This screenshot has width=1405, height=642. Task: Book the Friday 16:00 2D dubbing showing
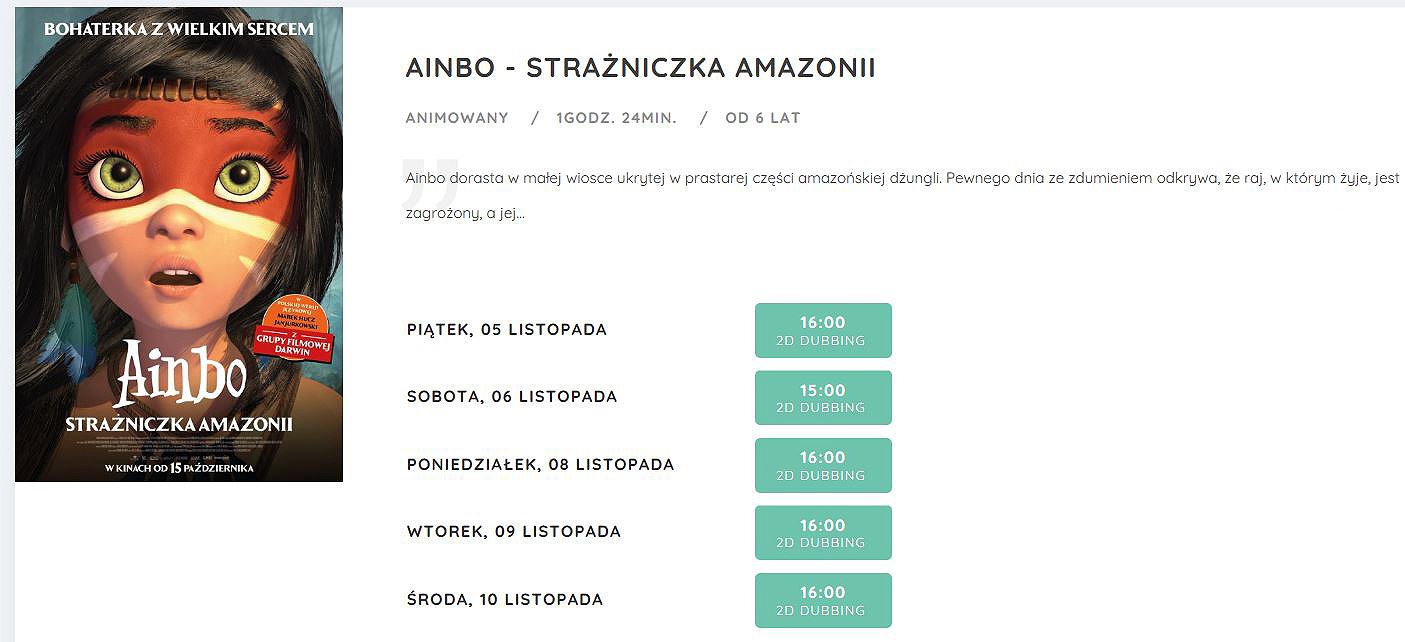tap(823, 330)
